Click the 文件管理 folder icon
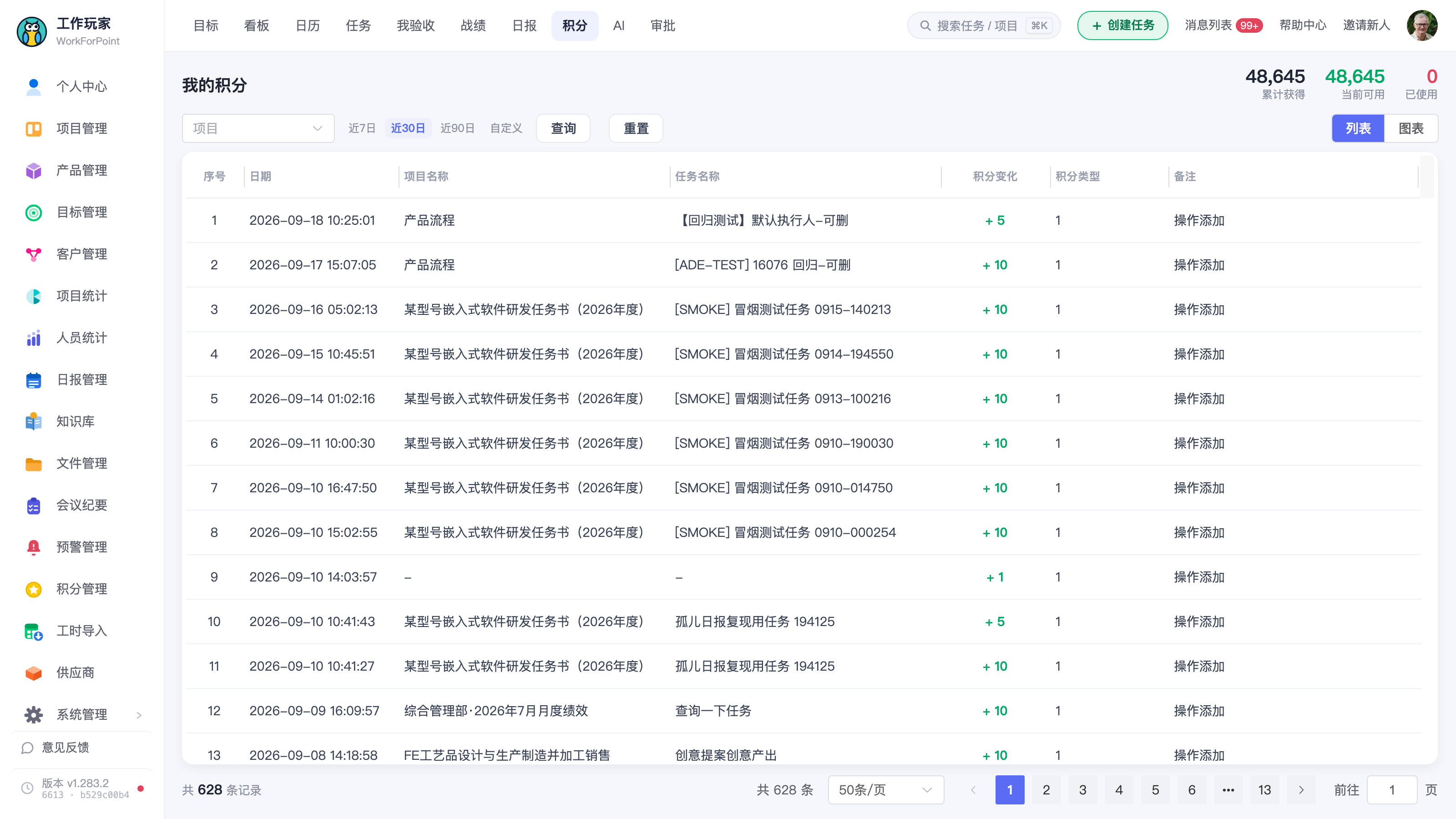This screenshot has height=819, width=1456. click(33, 464)
